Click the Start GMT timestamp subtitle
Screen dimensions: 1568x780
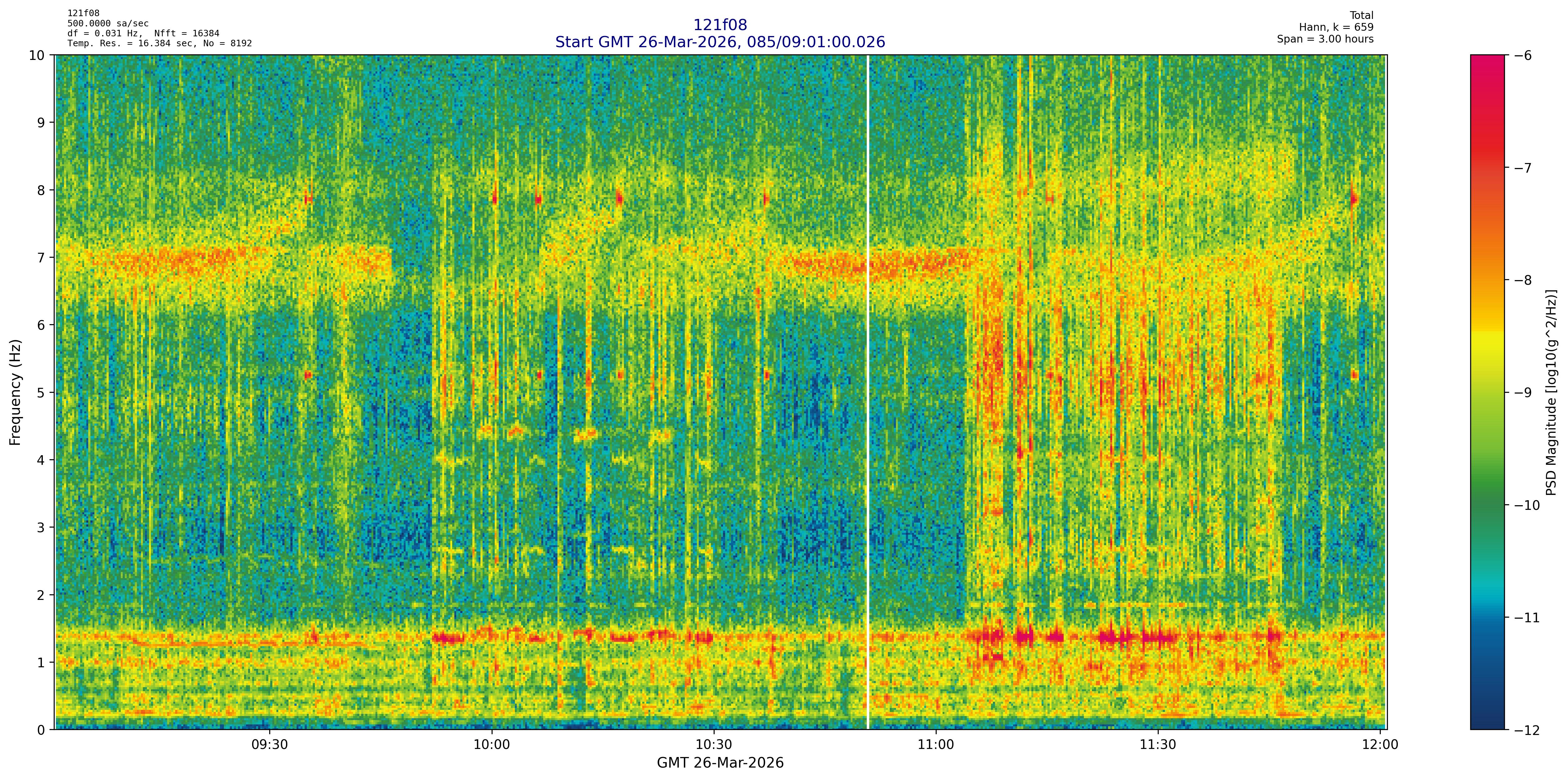tap(720, 42)
